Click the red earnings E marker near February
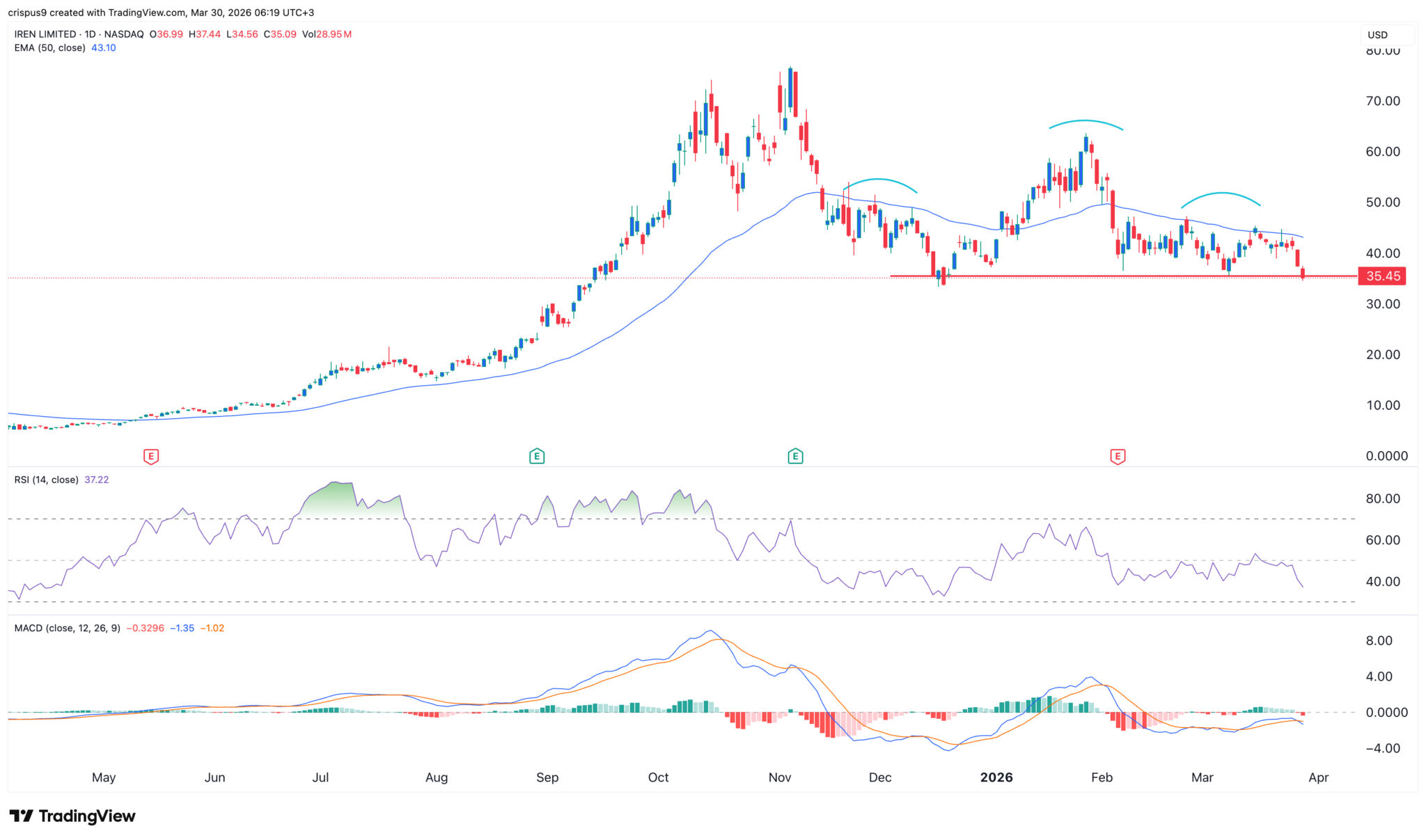The width and height of the screenshot is (1426, 840). (1118, 457)
